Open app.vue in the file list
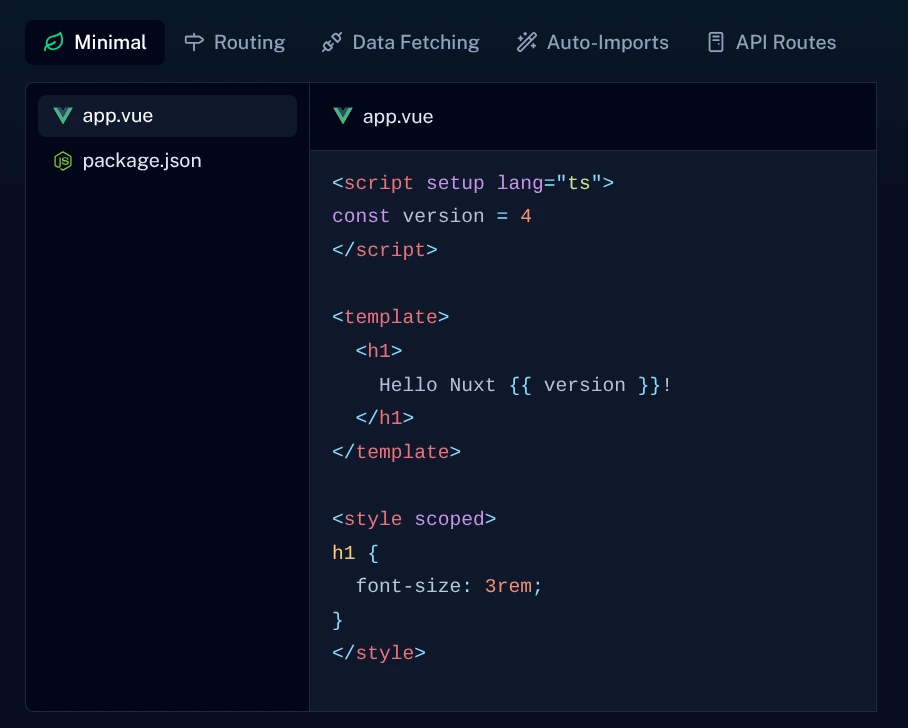Viewport: 908px width, 728px height. click(118, 116)
